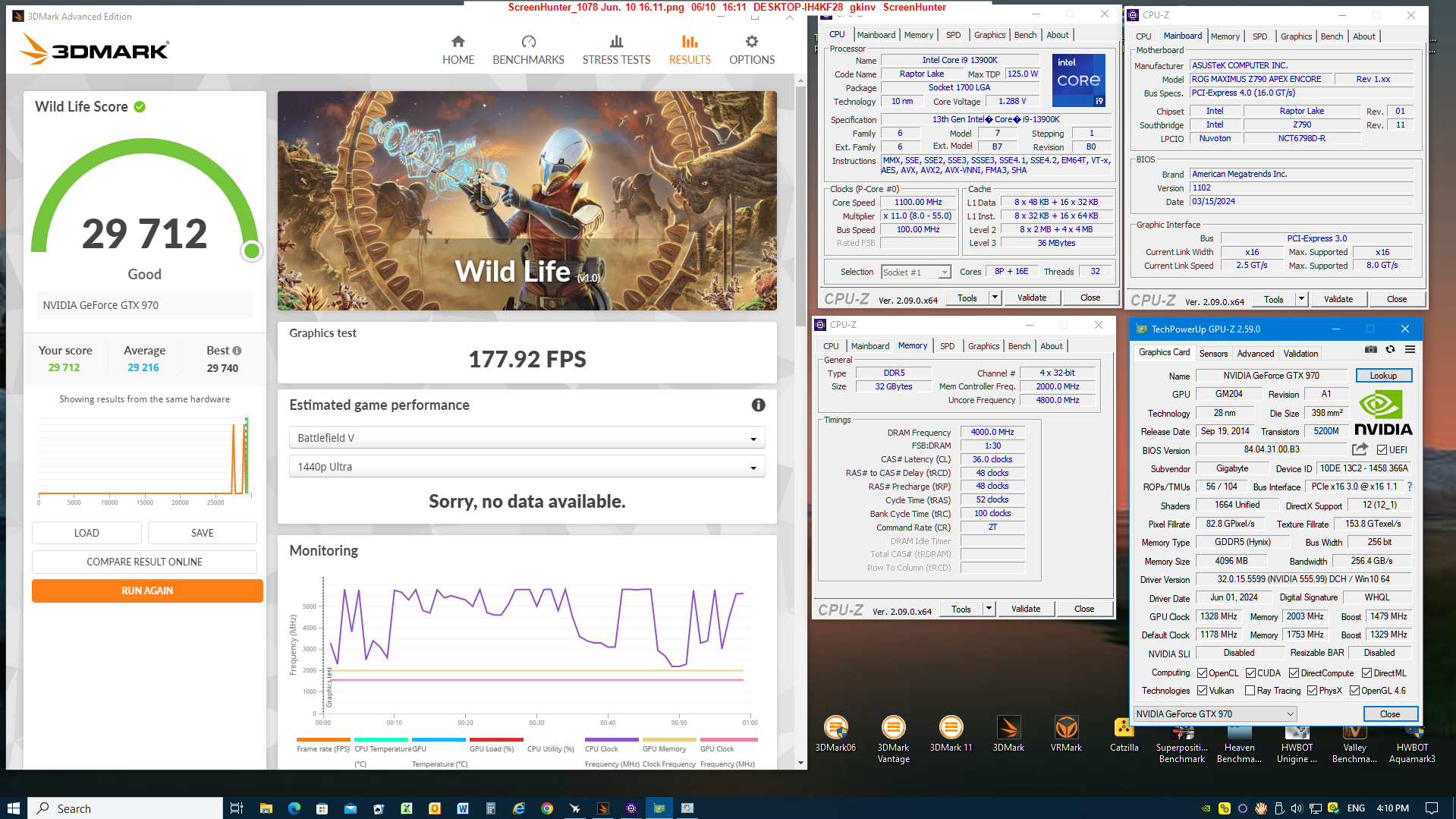The width and height of the screenshot is (1456, 819).
Task: Open 3DMark Vantage desktop shortcut
Action: pyautogui.click(x=893, y=739)
